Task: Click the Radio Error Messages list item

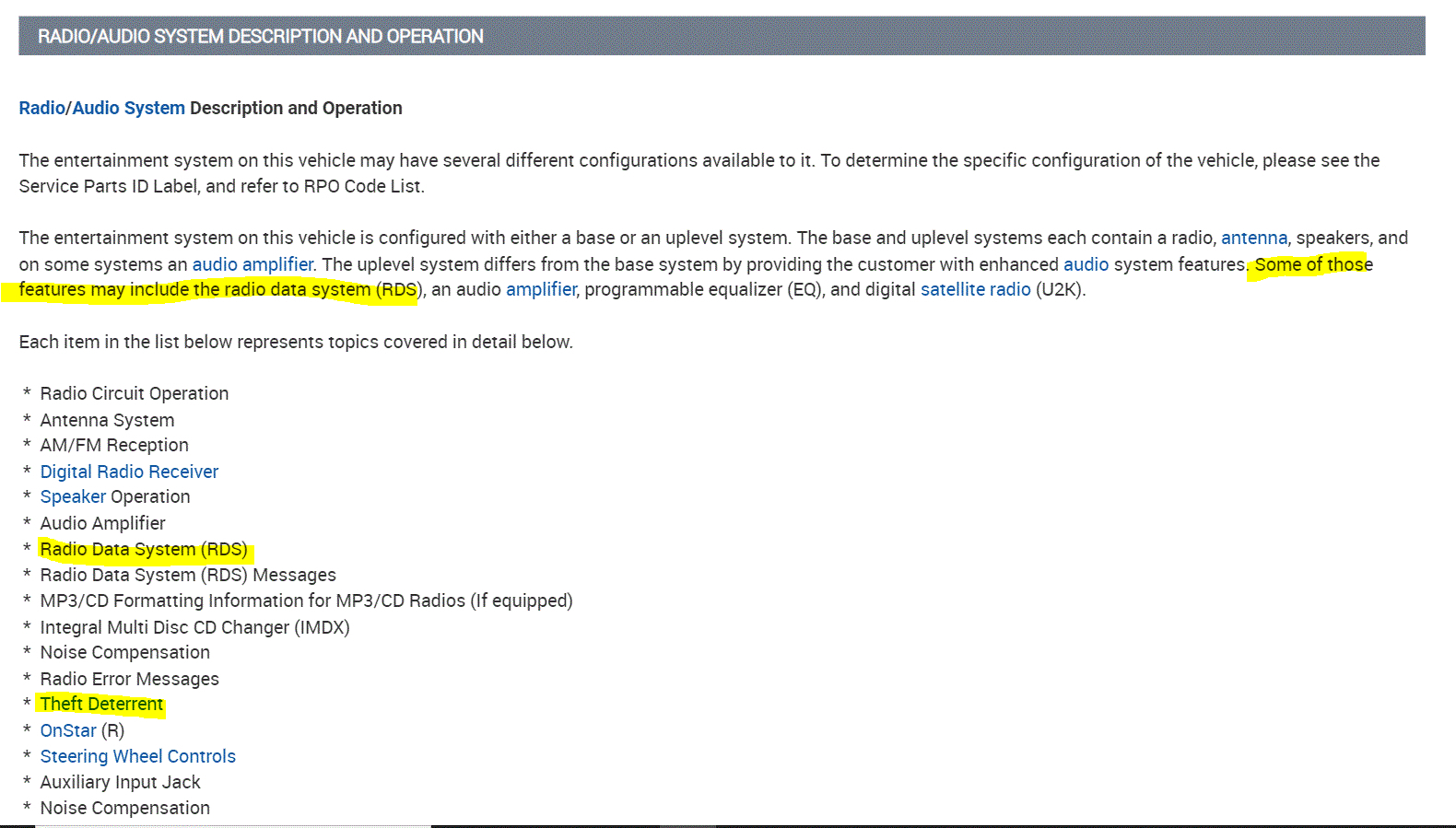Action: point(129,679)
